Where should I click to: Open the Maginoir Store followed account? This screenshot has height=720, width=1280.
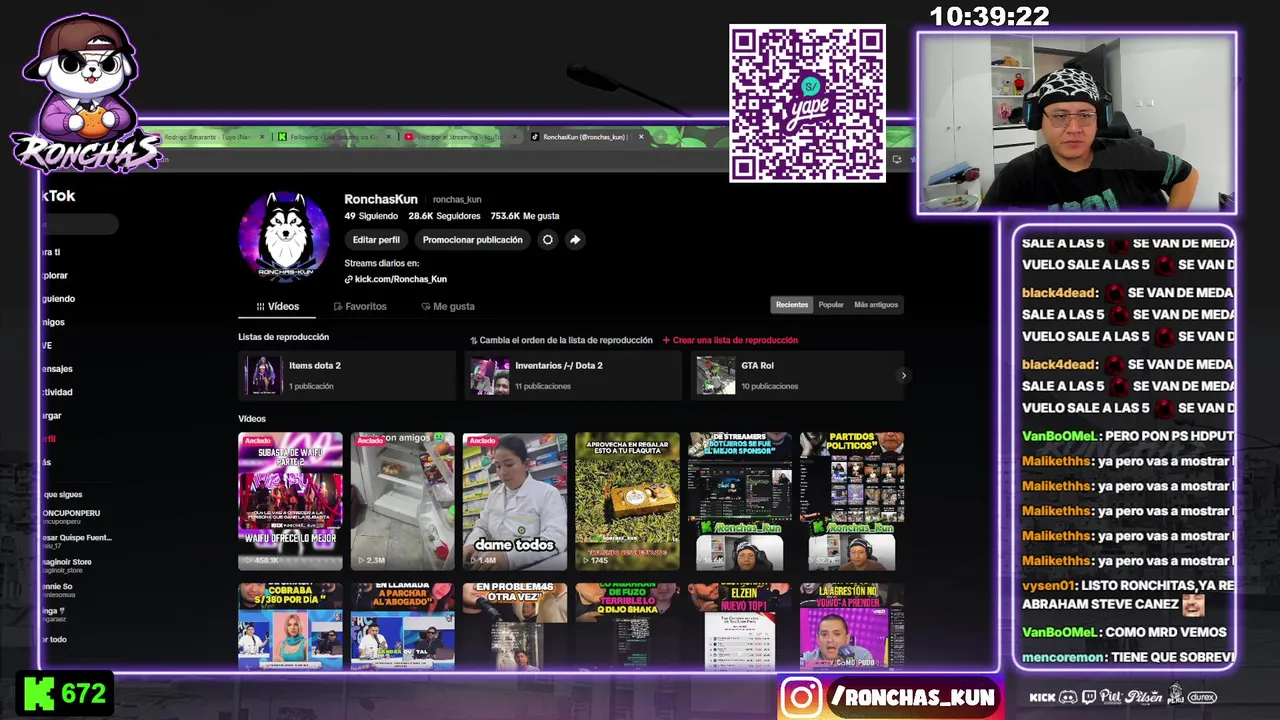(67, 566)
